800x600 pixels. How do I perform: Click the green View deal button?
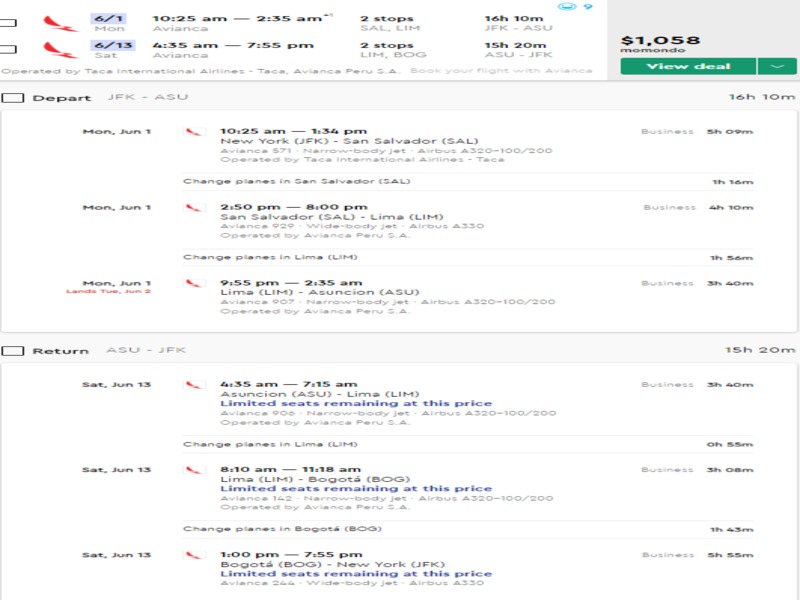click(x=688, y=66)
